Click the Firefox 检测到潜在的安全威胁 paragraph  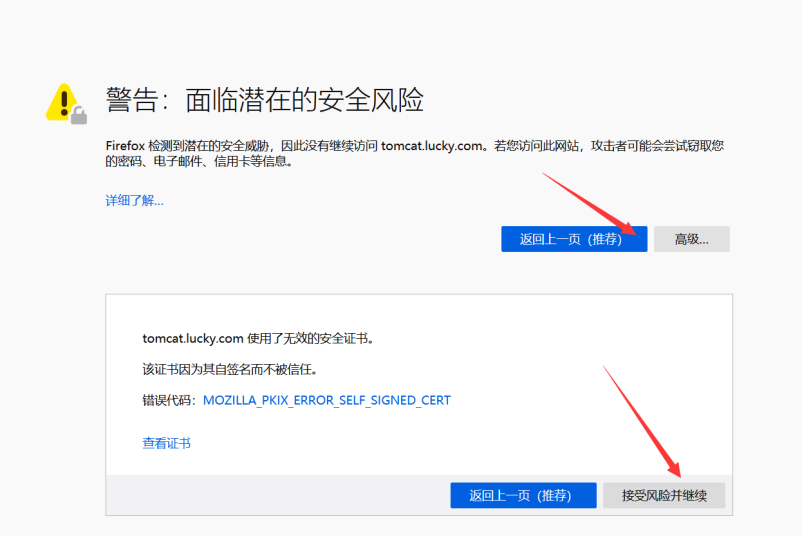click(415, 153)
